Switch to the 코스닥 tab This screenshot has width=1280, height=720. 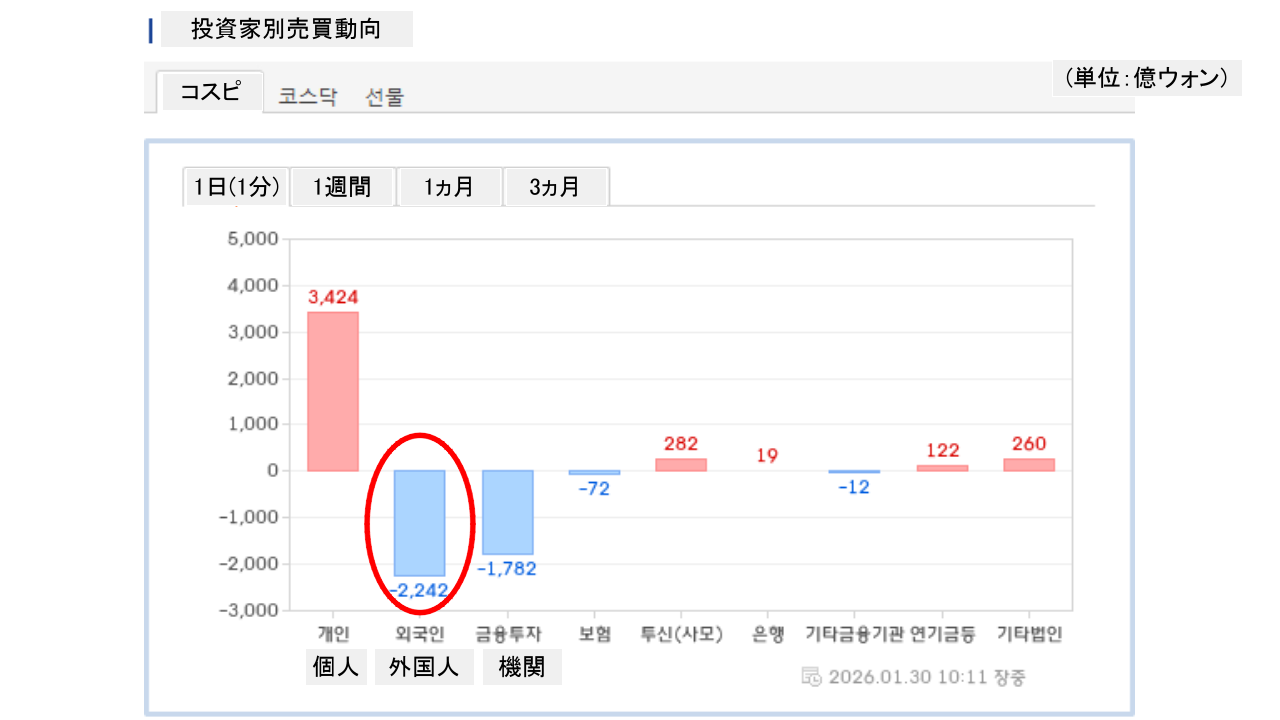coord(308,97)
